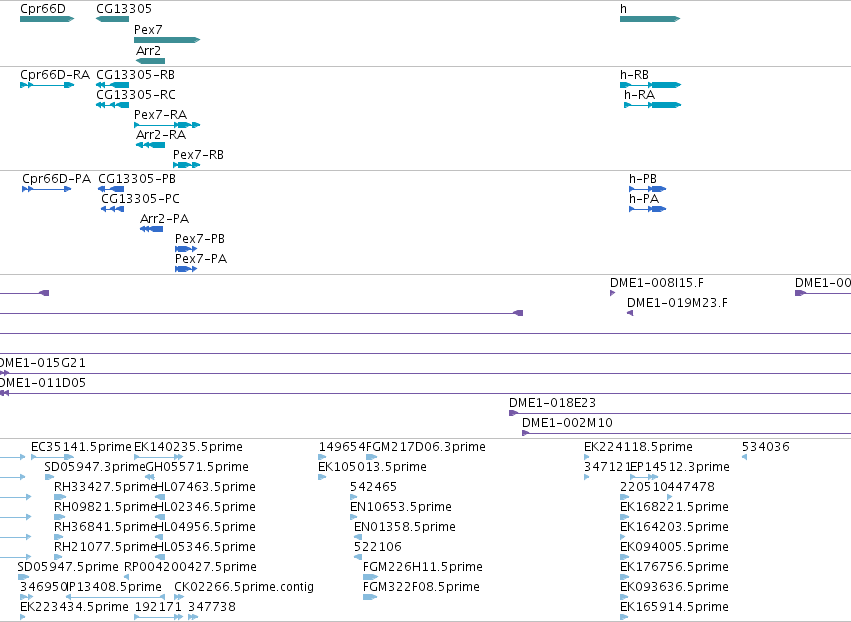
Task: Select the EK105013.5prime EST label
Action: [372, 467]
